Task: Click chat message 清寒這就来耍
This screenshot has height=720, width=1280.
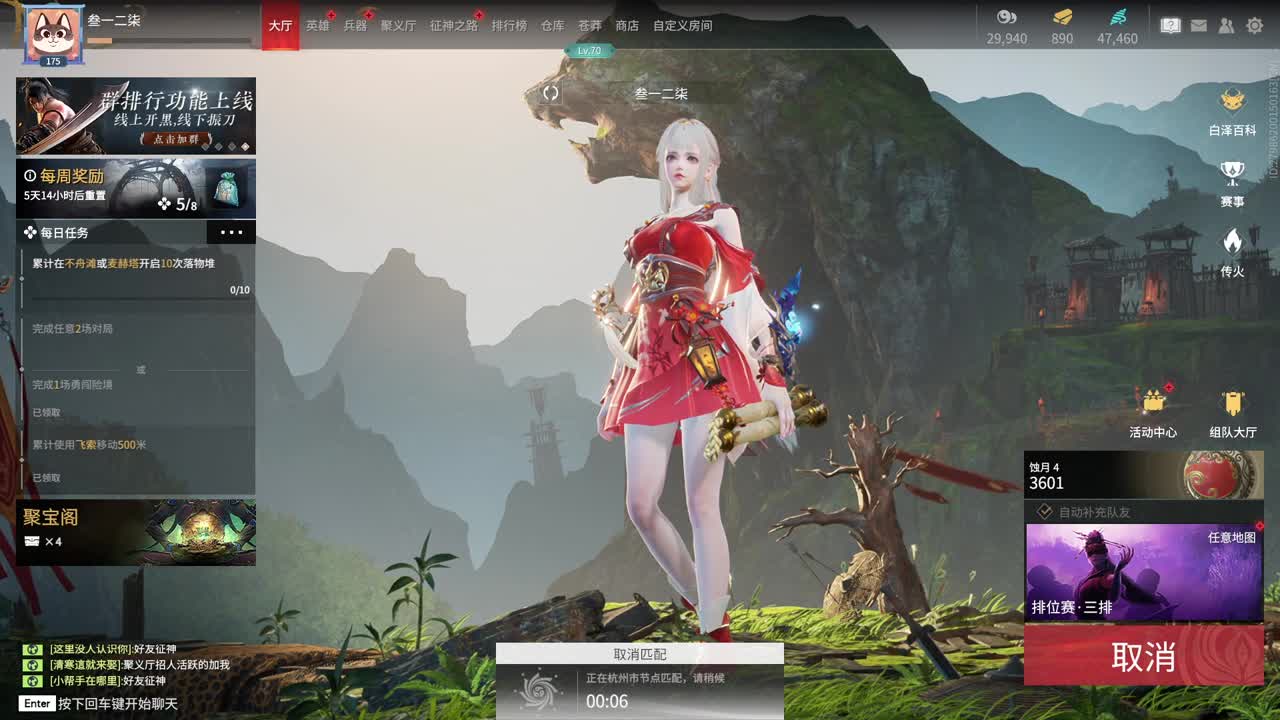Action: click(x=139, y=664)
